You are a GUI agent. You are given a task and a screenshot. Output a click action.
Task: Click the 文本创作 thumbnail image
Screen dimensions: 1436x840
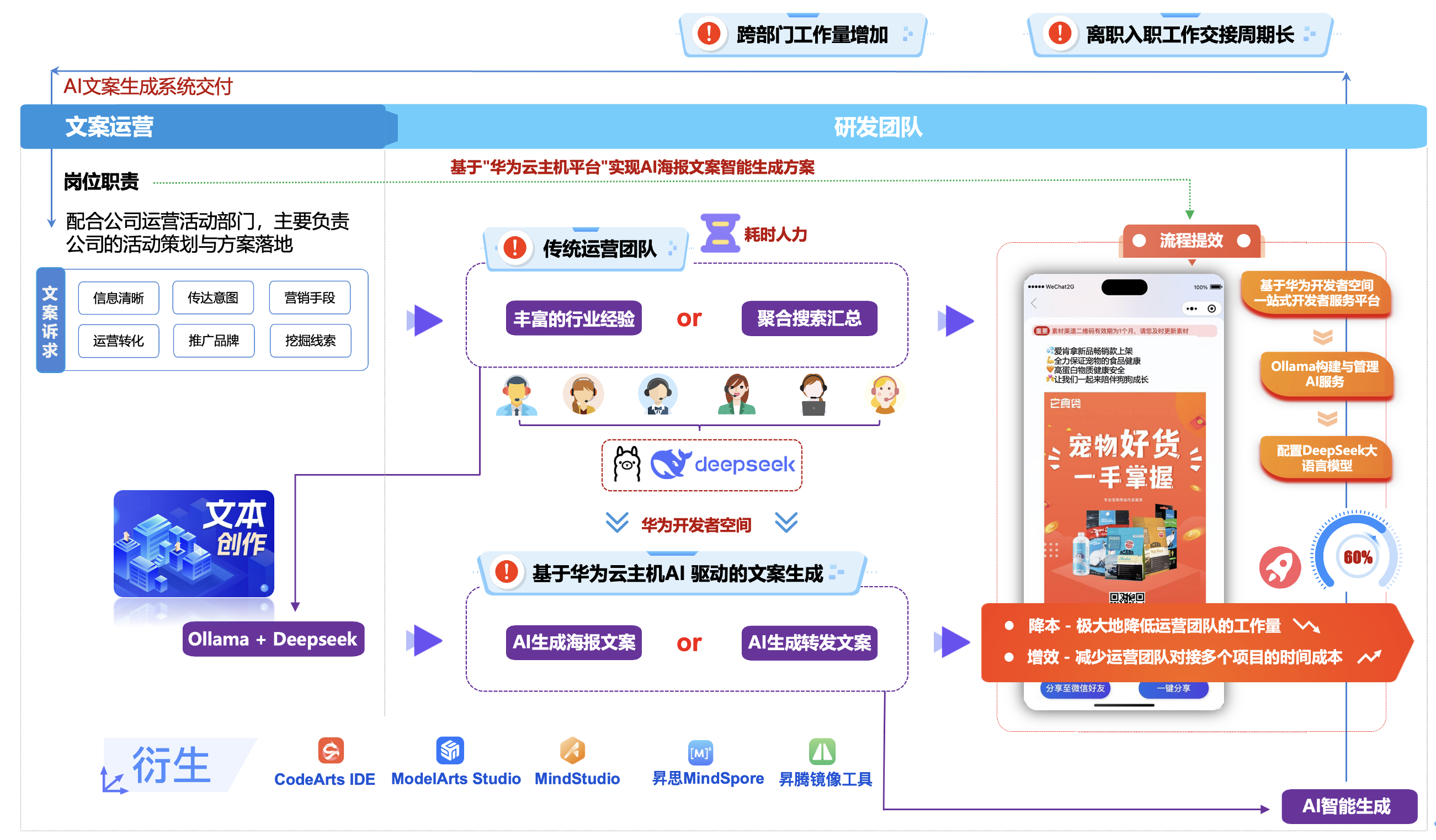[194, 543]
